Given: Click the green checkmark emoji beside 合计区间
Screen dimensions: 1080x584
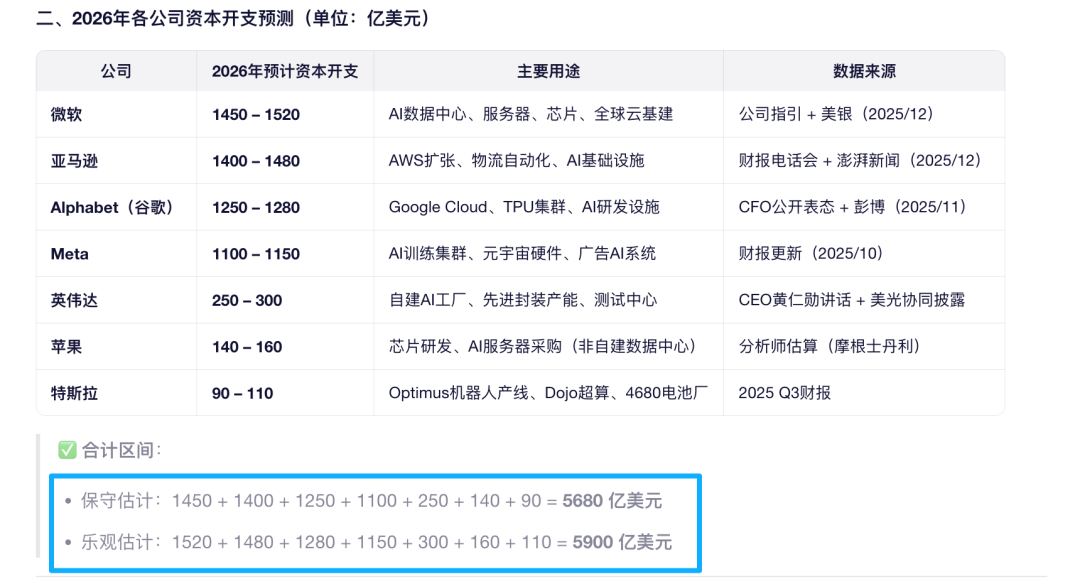Looking at the screenshot, I should tap(67, 450).
